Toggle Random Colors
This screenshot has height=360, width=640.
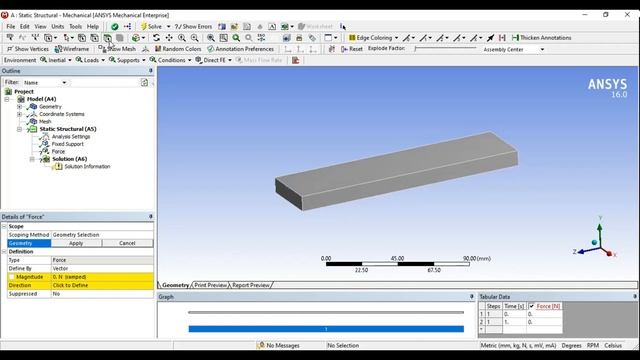pyautogui.click(x=178, y=49)
